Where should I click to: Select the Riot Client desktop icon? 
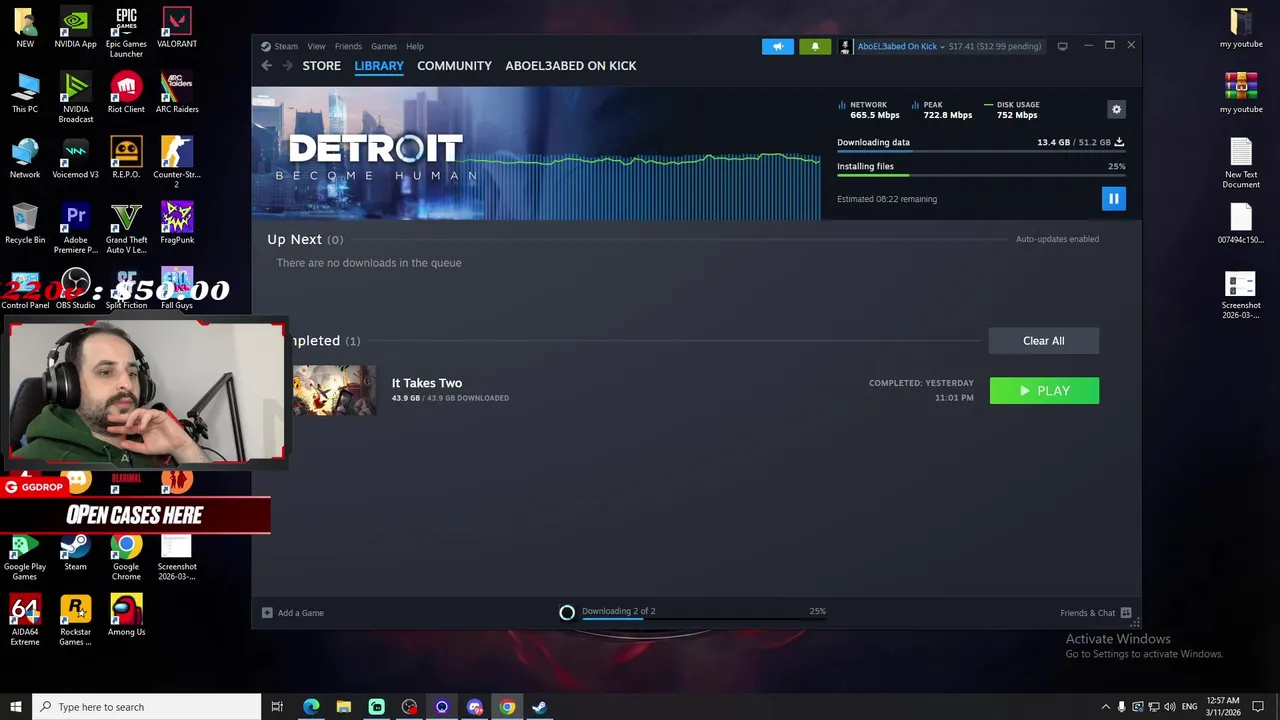point(126,93)
